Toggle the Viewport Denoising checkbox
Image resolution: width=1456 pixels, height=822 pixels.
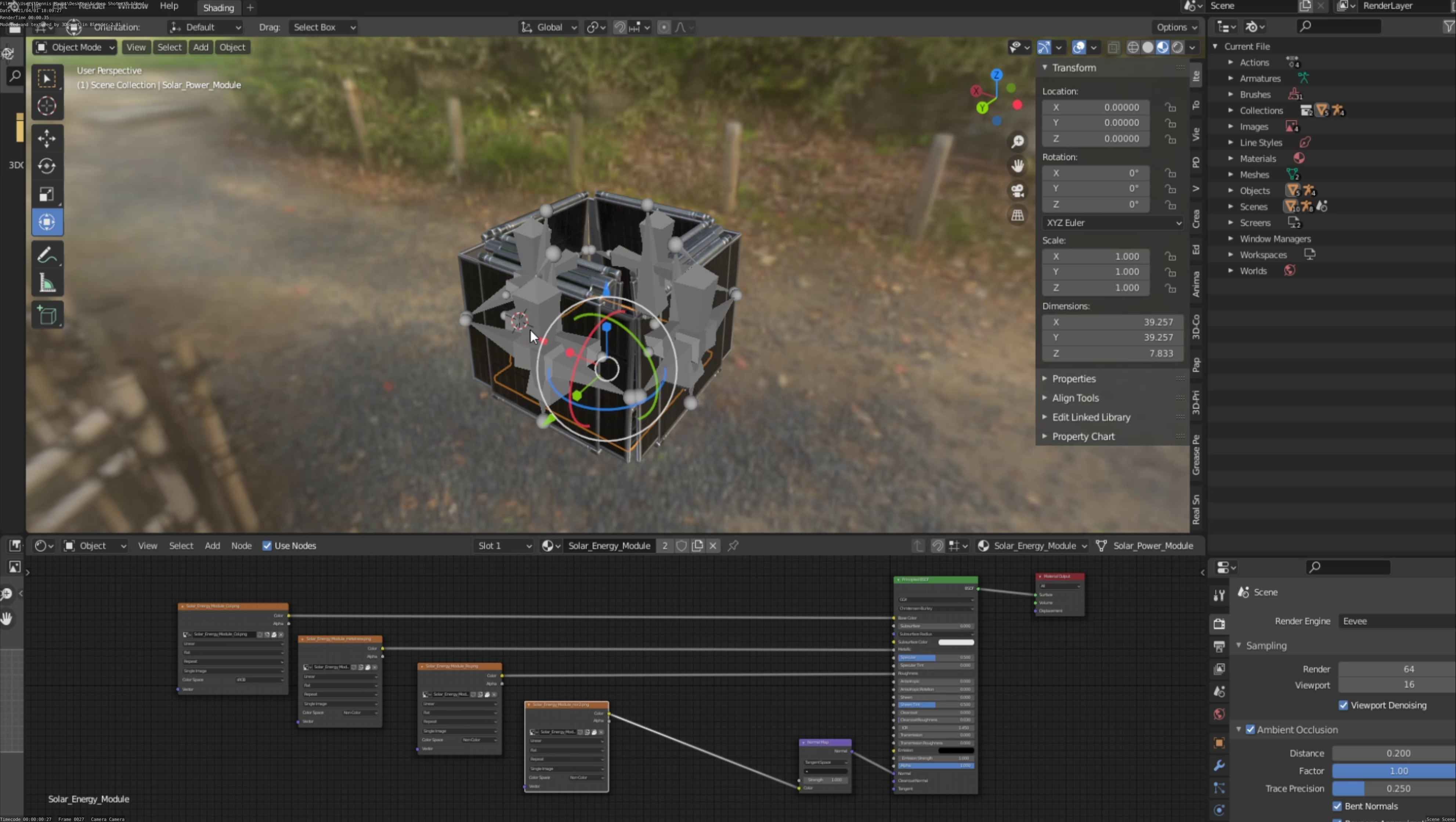(x=1343, y=705)
